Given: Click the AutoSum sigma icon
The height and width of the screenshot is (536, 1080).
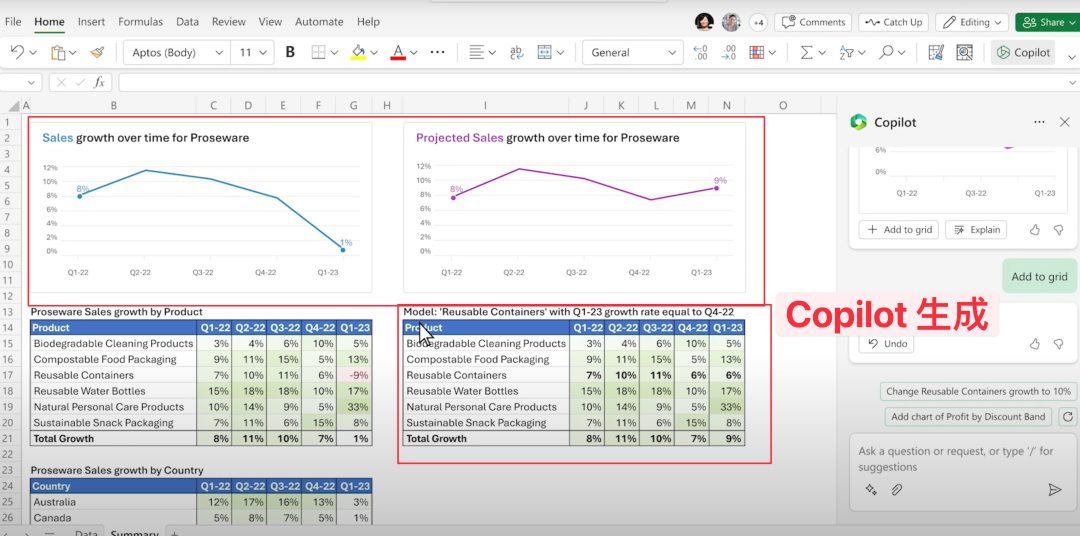Looking at the screenshot, I should 807,52.
